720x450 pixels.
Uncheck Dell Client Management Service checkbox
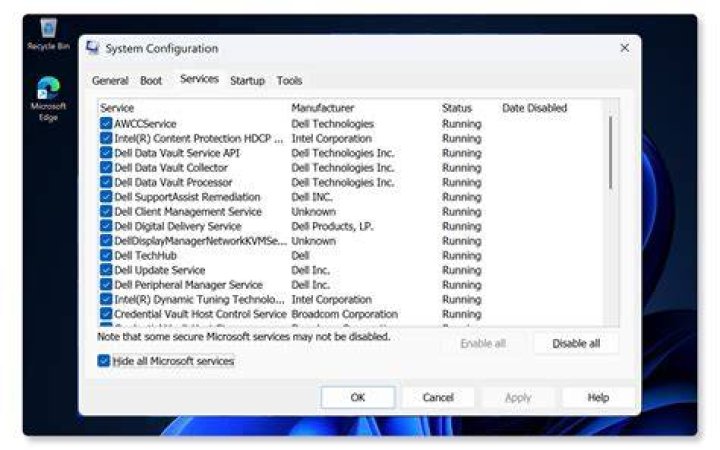coord(106,212)
